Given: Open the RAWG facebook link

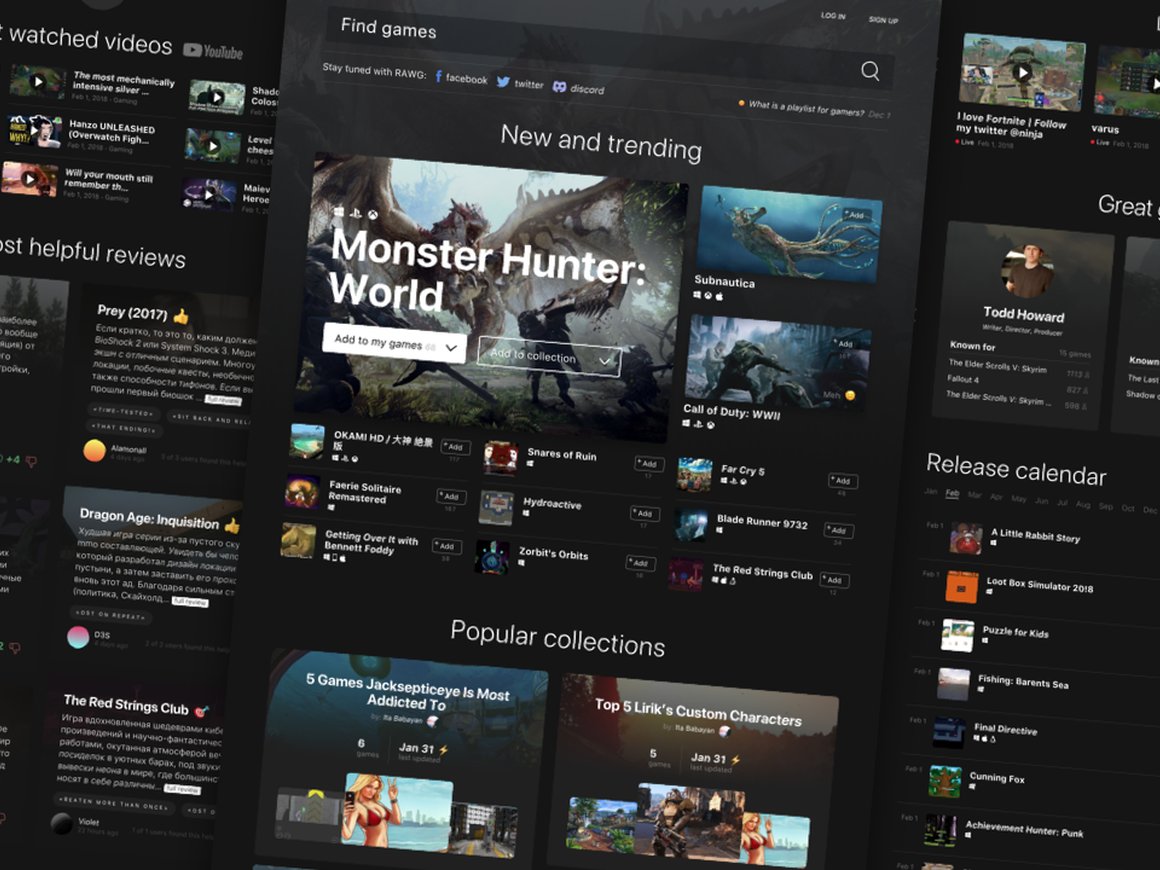Looking at the screenshot, I should [460, 78].
